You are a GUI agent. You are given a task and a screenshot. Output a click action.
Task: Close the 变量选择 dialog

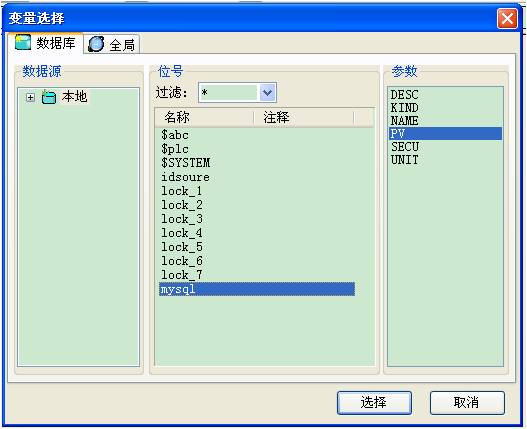507,18
